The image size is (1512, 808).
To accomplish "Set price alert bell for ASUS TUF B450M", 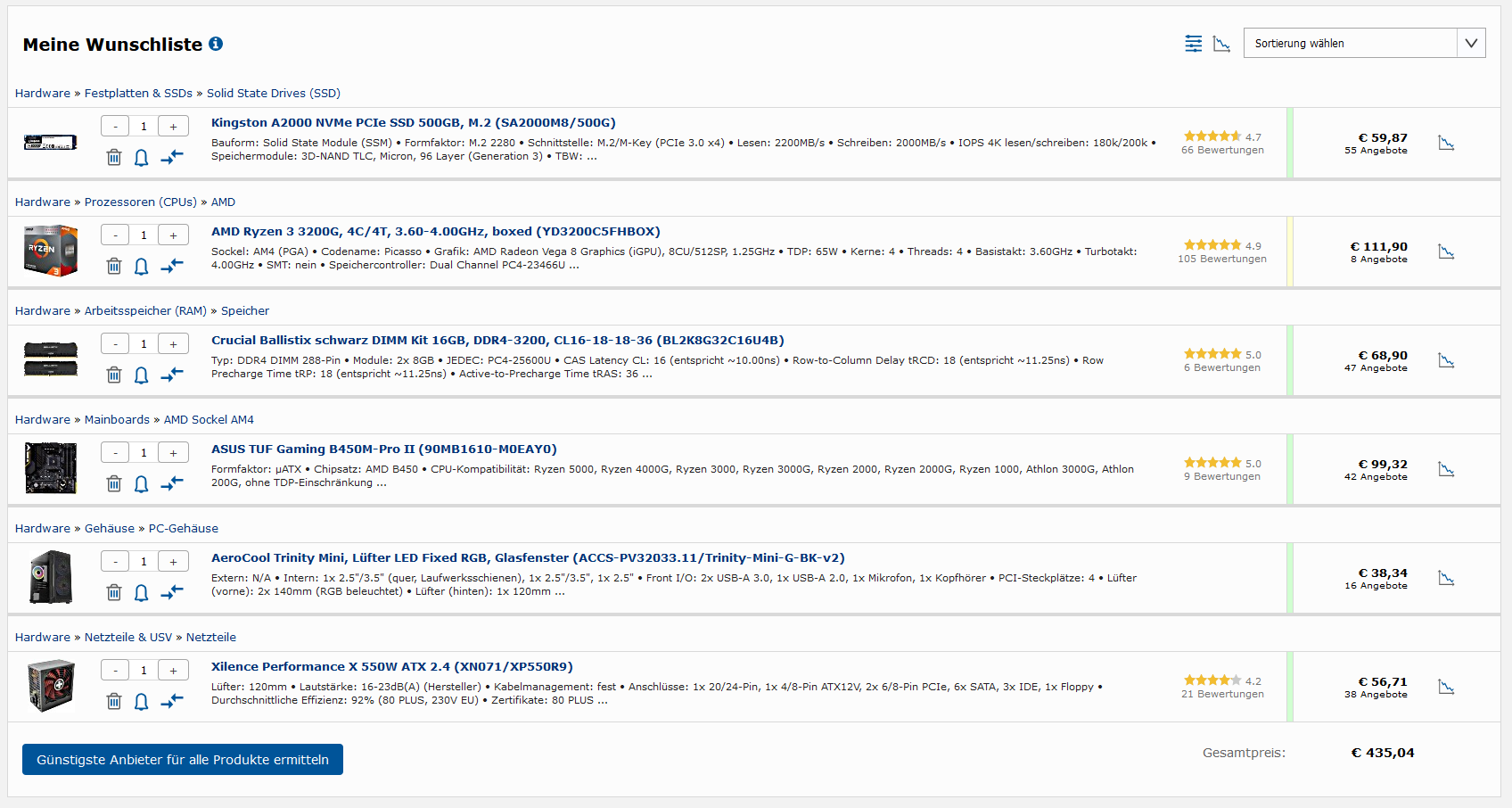I will tap(141, 484).
